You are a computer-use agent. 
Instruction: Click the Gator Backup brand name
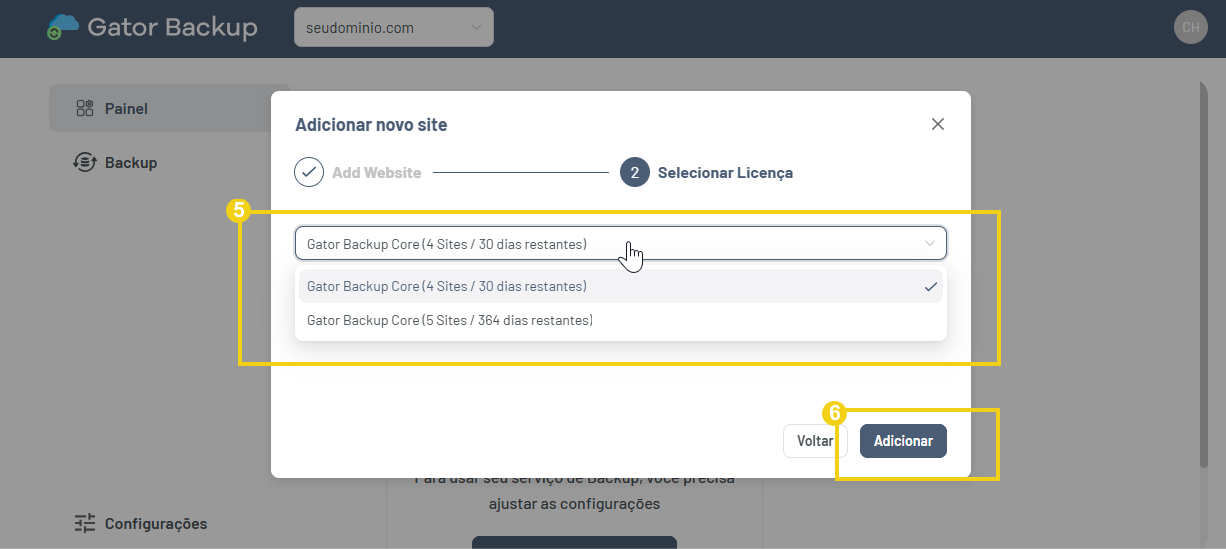(x=172, y=27)
